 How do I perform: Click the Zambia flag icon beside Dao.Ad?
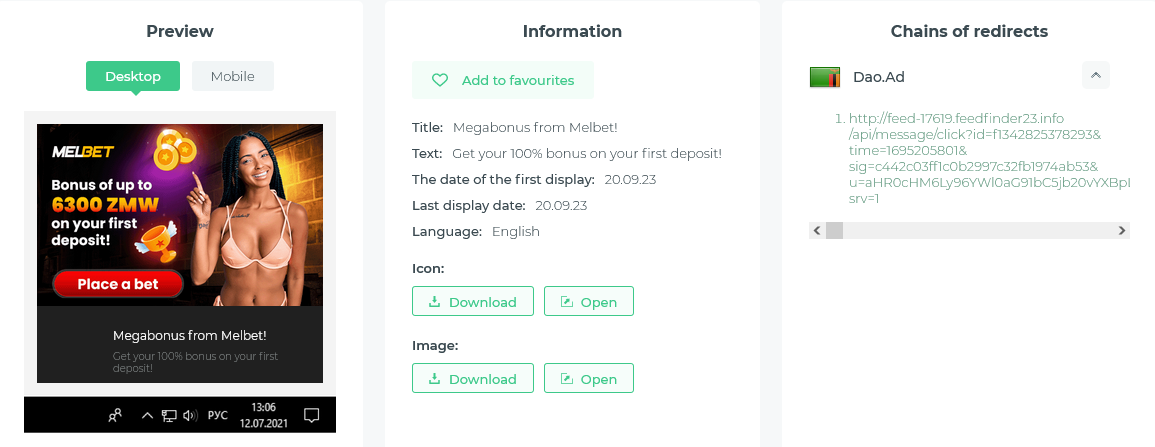coord(824,77)
